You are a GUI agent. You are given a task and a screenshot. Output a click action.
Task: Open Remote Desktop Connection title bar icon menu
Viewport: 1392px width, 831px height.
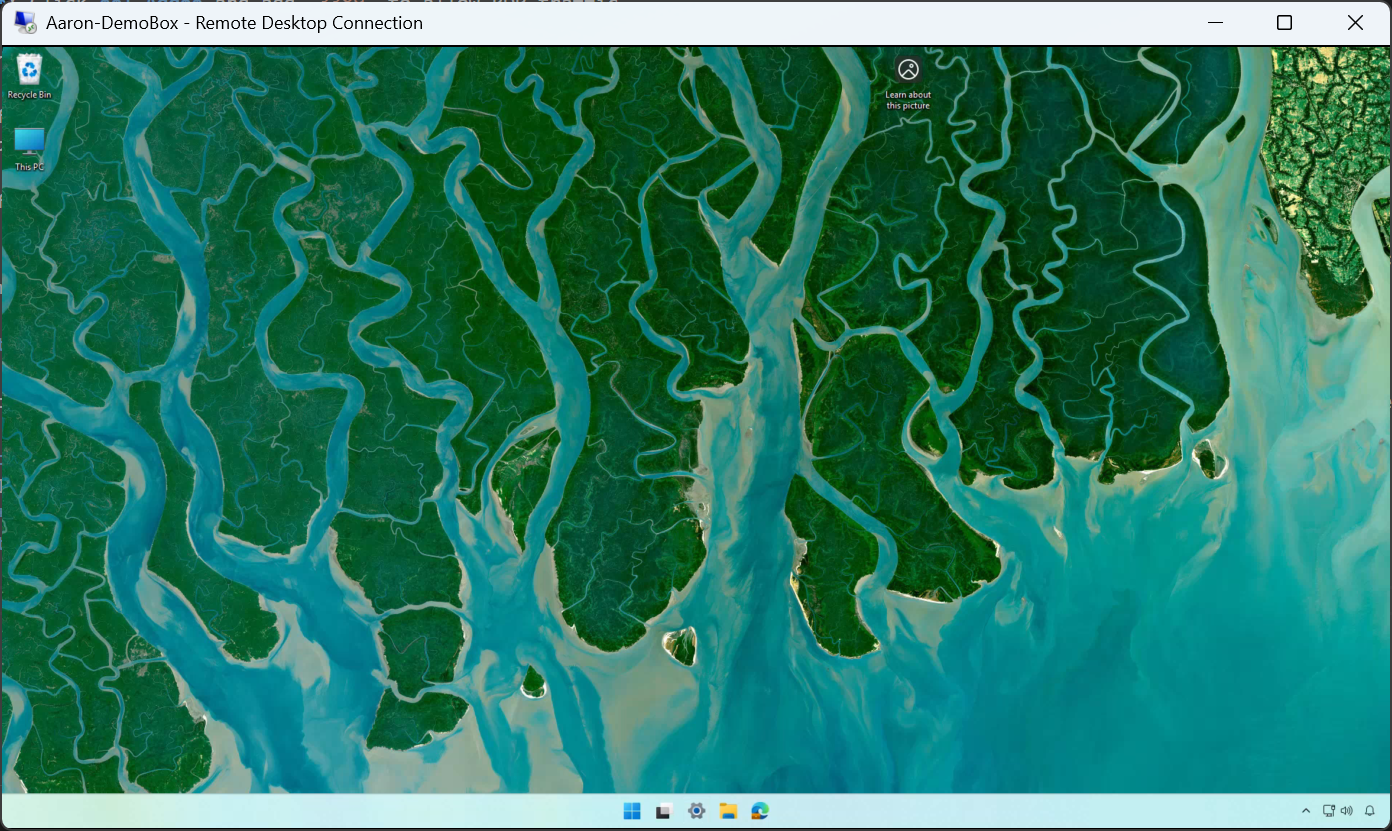pyautogui.click(x=25, y=23)
